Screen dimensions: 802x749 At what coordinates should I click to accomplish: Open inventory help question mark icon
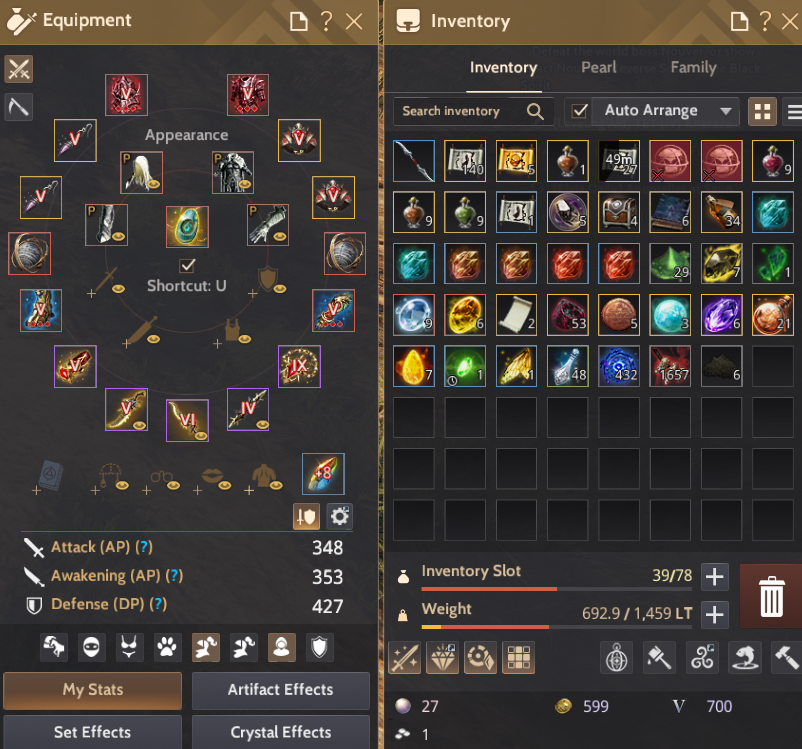(765, 21)
